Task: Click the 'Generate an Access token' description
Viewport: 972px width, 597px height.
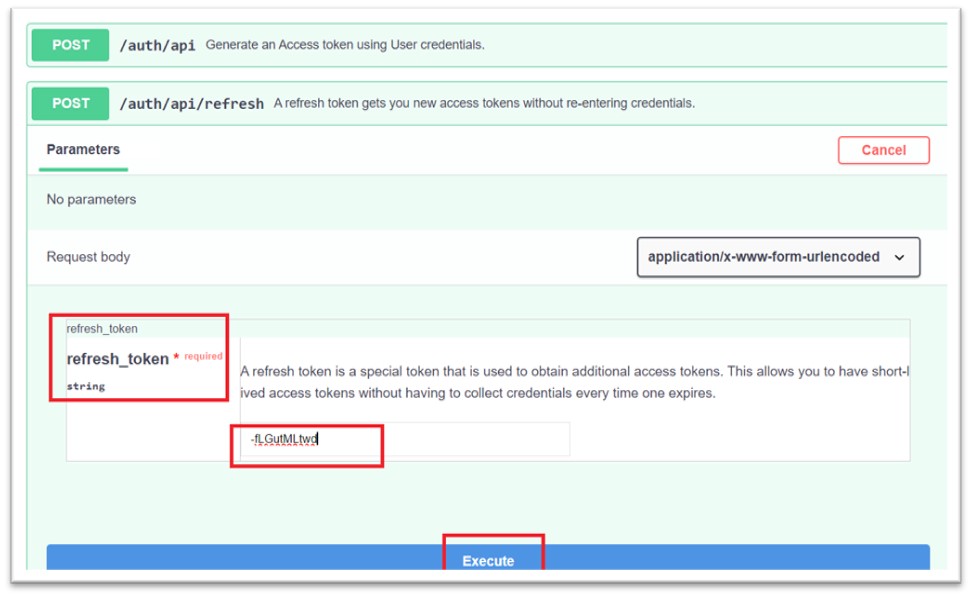Action: pyautogui.click(x=345, y=45)
